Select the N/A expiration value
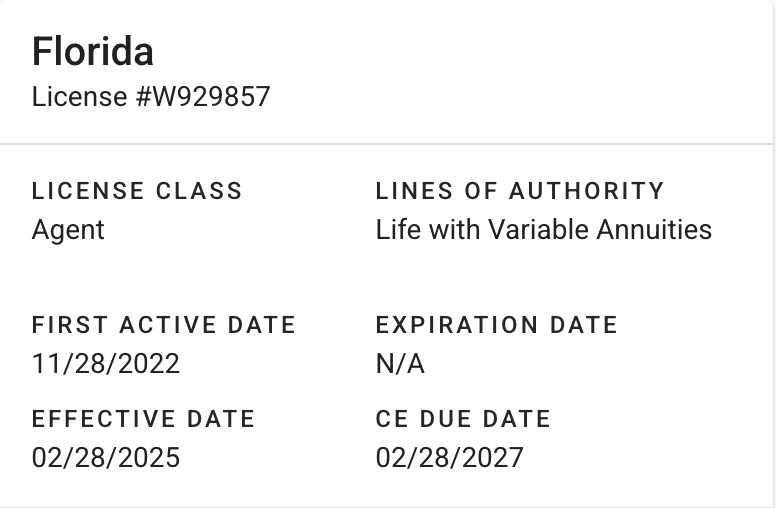 tap(400, 364)
